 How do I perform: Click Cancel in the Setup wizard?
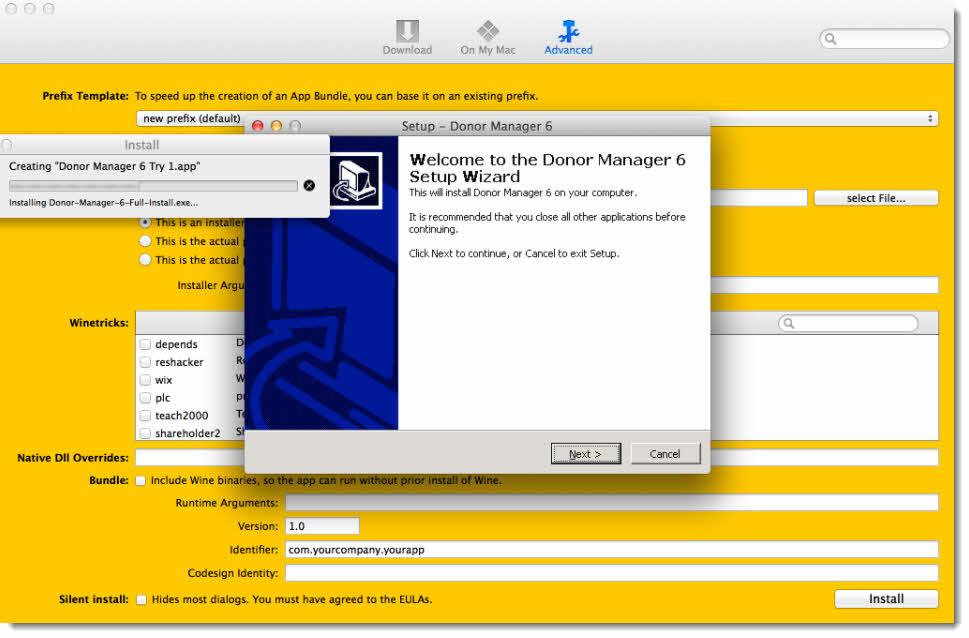click(665, 454)
